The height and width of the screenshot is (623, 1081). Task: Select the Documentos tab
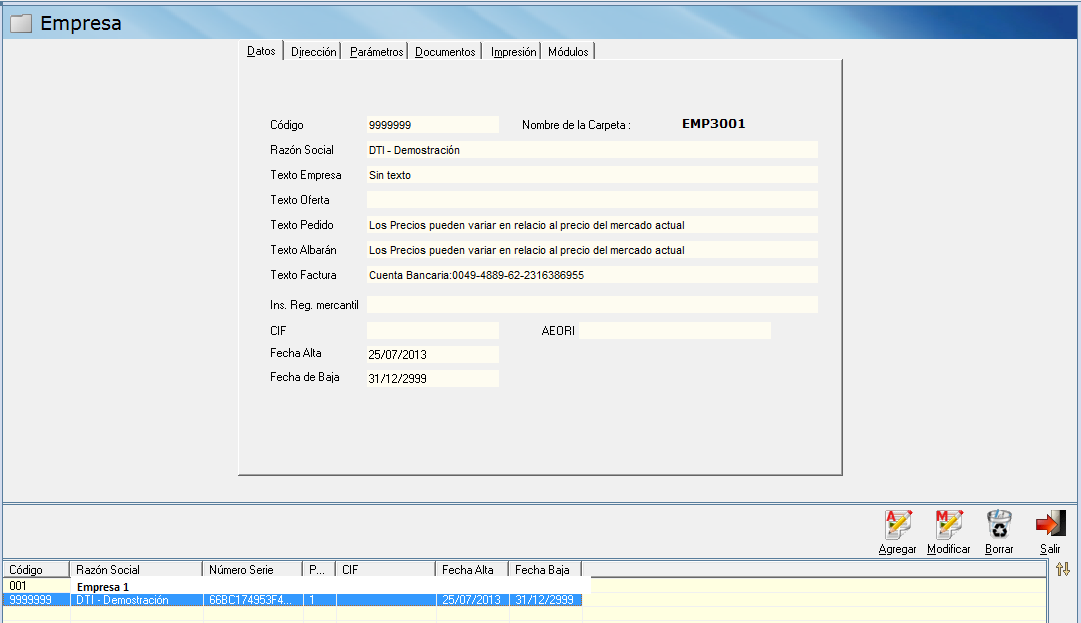coord(445,52)
